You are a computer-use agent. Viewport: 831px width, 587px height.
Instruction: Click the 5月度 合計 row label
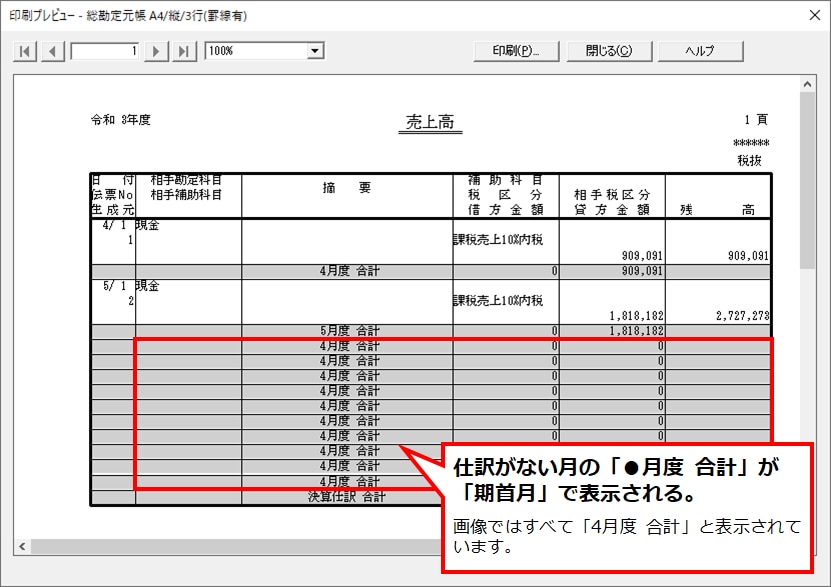pyautogui.click(x=349, y=331)
